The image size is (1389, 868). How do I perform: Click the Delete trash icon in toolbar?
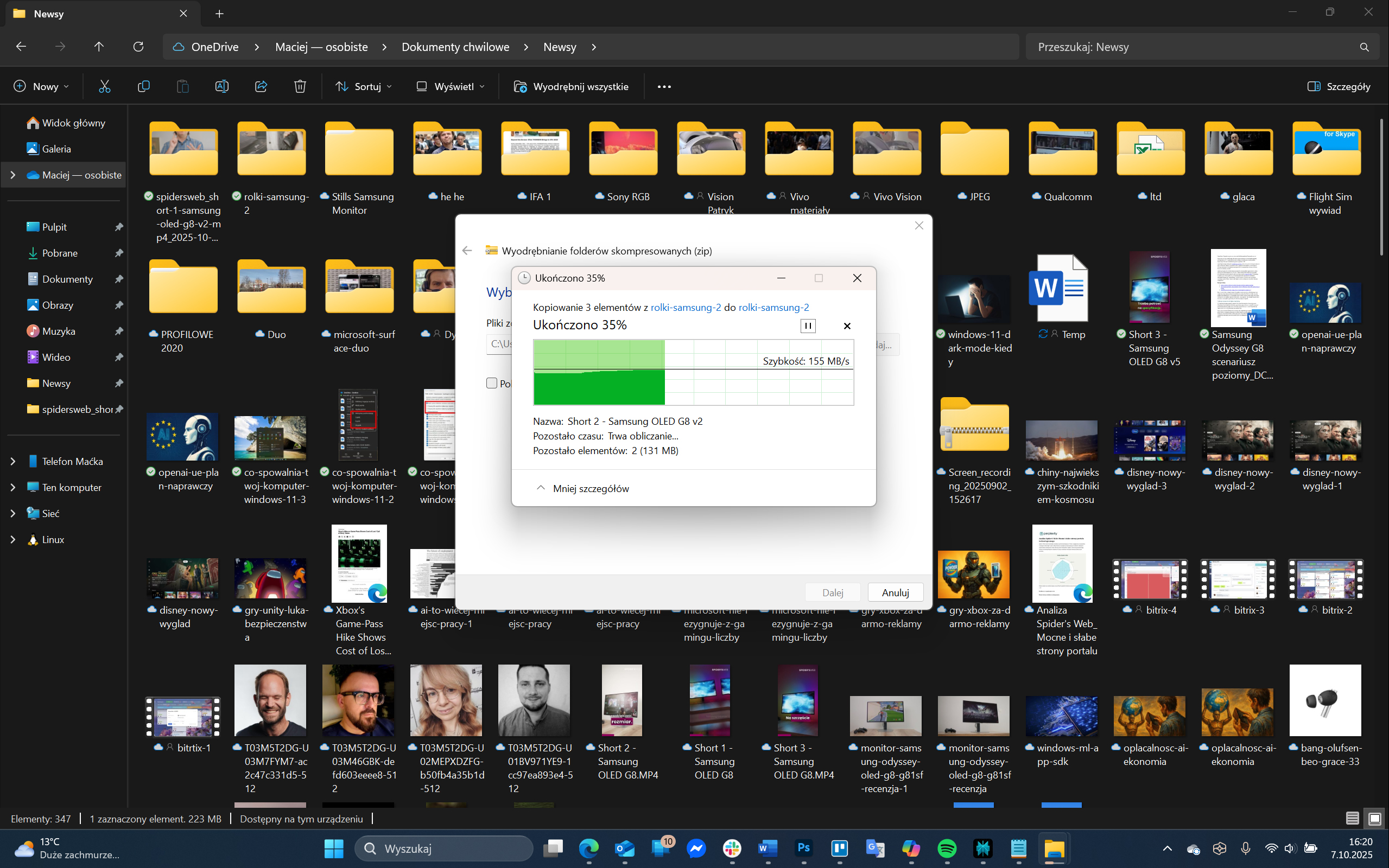[300, 87]
